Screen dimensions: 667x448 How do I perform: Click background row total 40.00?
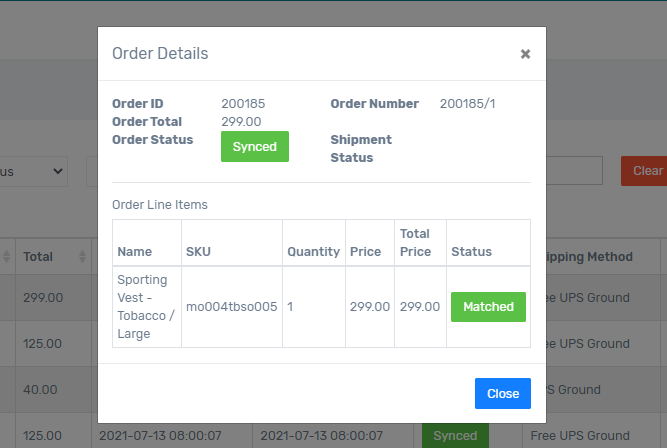pos(40,389)
